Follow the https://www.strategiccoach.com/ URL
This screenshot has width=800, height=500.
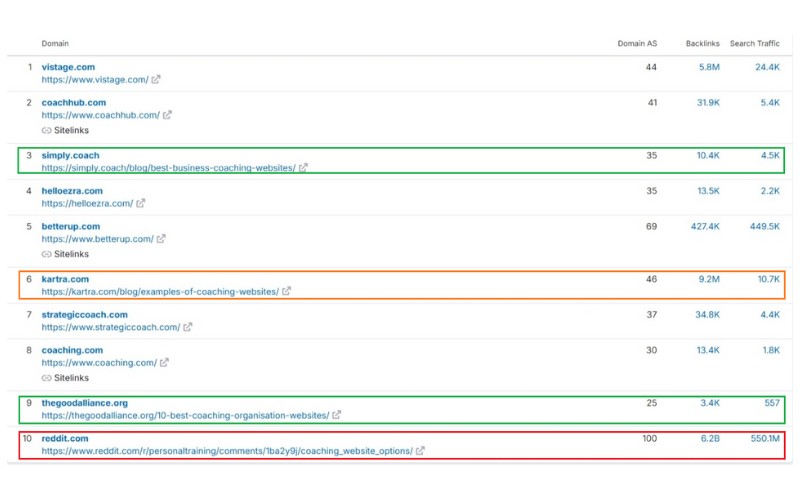tap(111, 328)
